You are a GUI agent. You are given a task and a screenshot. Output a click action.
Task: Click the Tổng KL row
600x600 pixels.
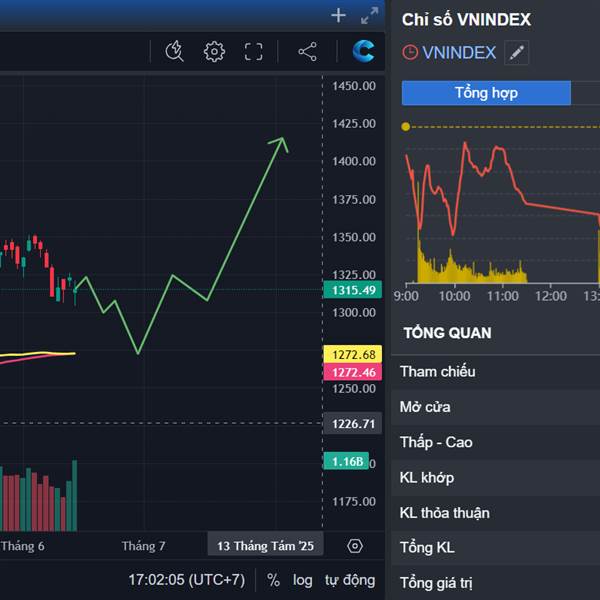coord(496,548)
